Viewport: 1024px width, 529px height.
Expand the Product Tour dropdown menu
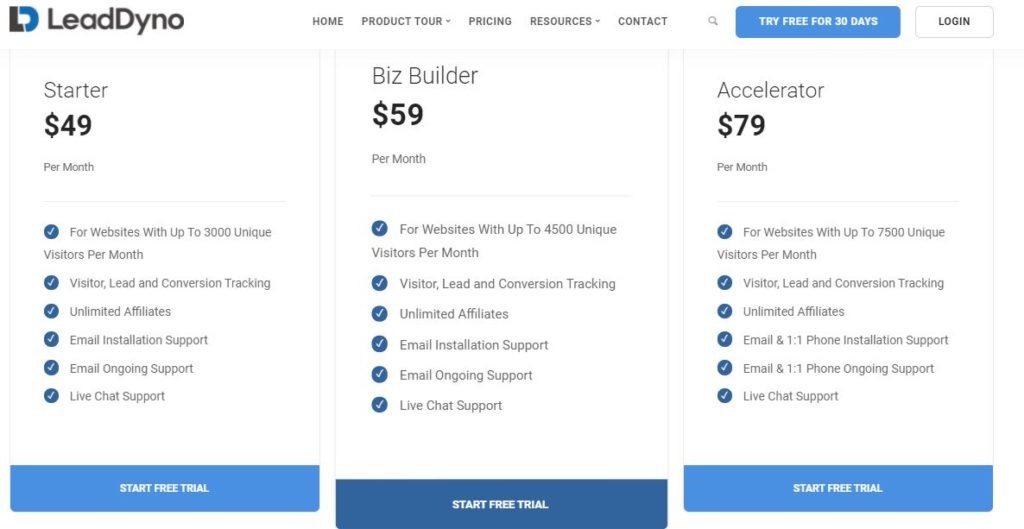tap(406, 22)
